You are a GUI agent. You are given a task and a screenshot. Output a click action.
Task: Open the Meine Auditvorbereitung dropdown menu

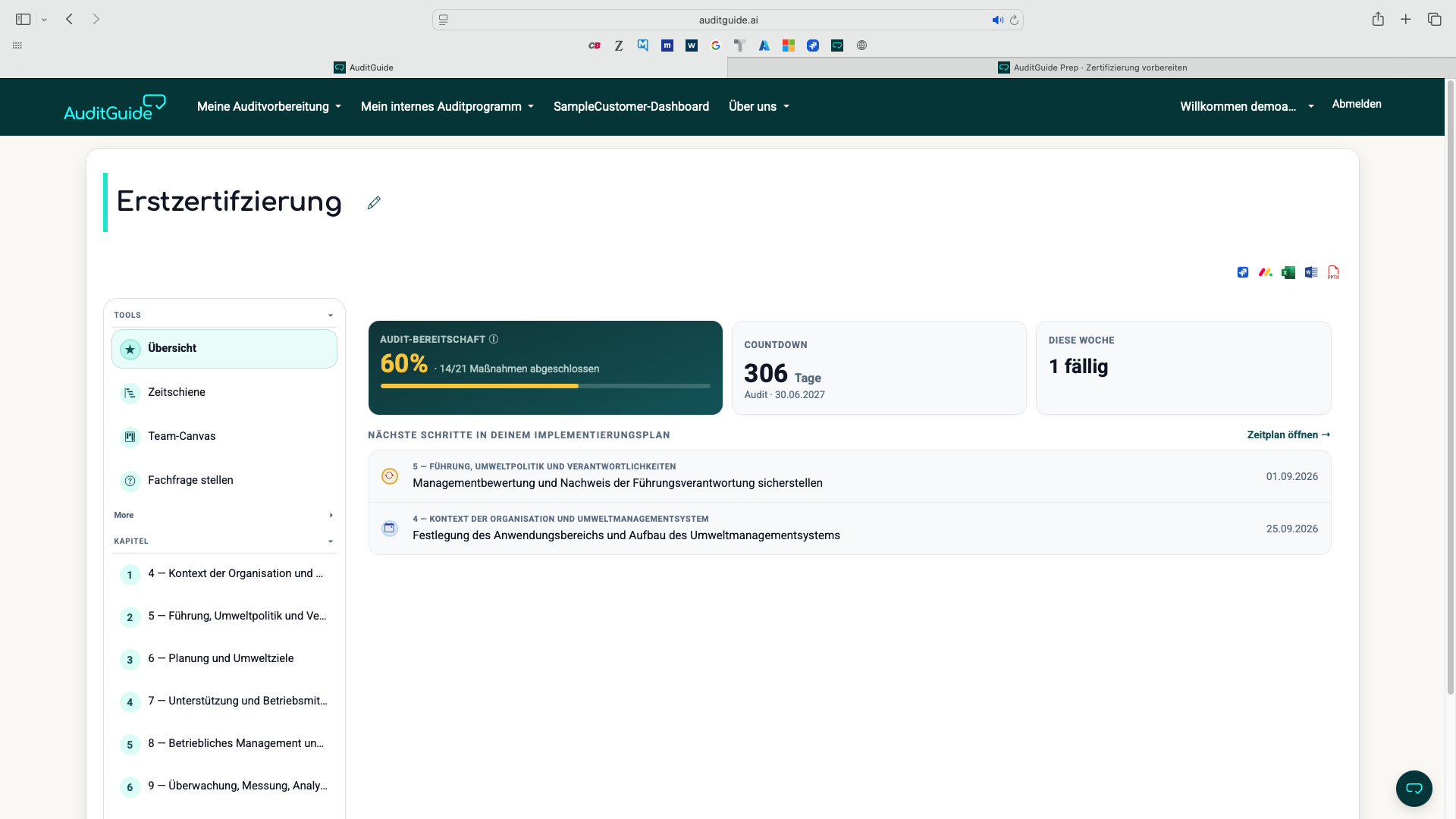coord(269,107)
